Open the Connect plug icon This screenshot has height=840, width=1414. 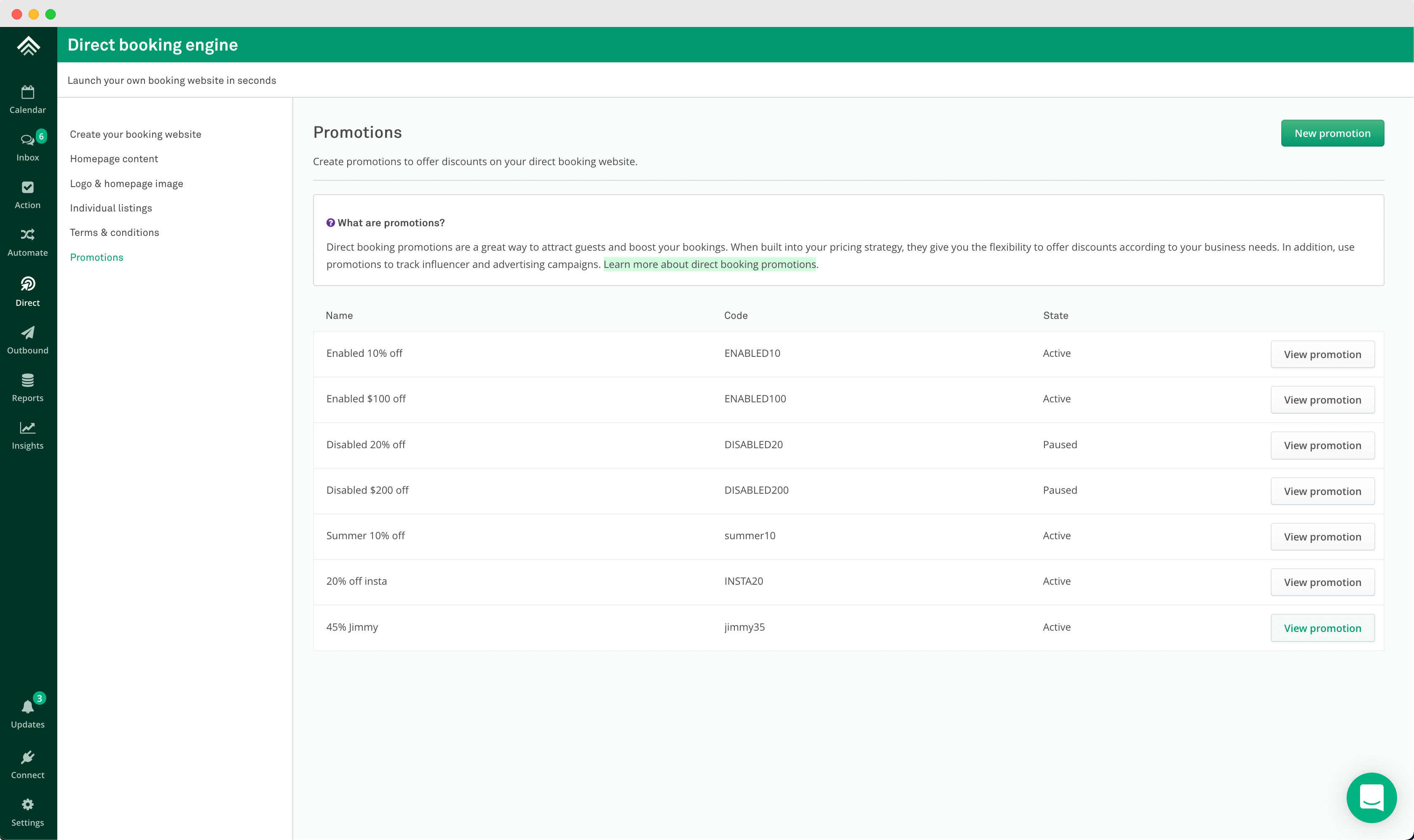(x=27, y=764)
